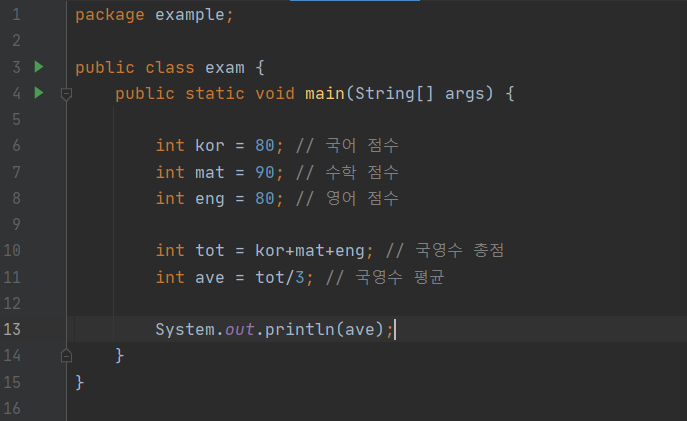Image resolution: width=687 pixels, height=421 pixels.
Task: Click the comment '국영수 평균' on line 11
Action: coord(400,277)
